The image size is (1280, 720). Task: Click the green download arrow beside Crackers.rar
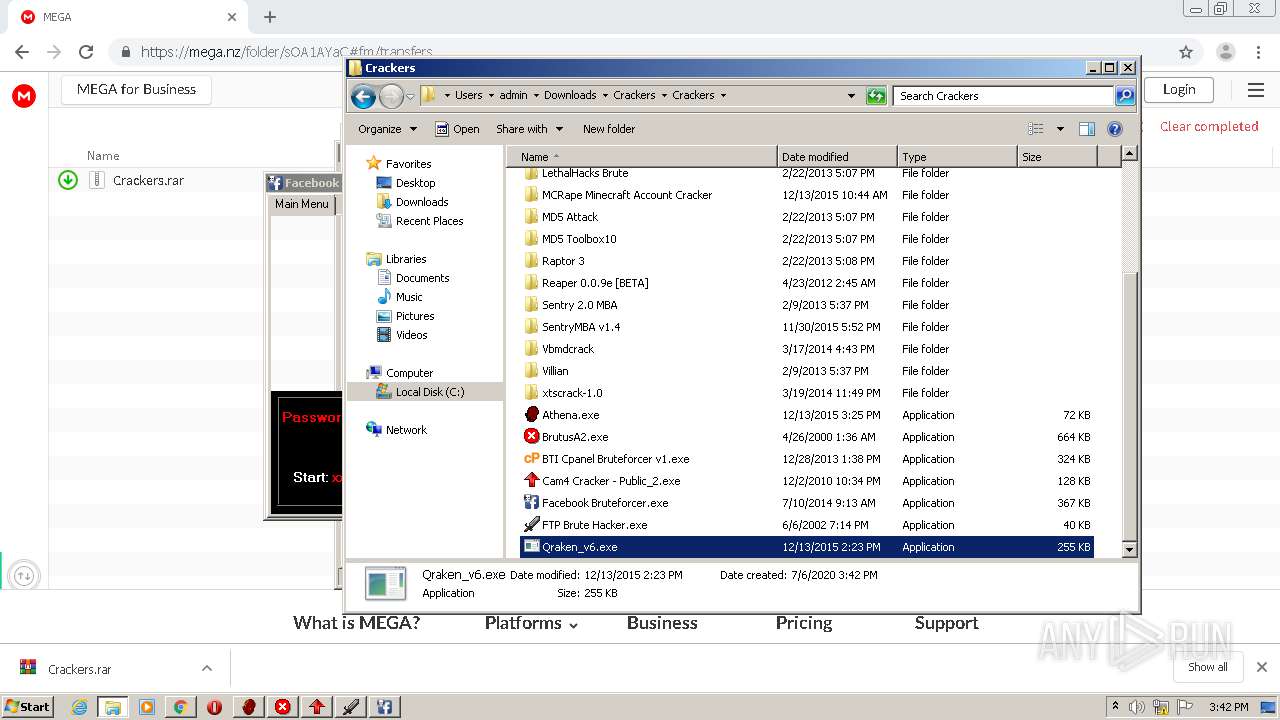pos(68,180)
